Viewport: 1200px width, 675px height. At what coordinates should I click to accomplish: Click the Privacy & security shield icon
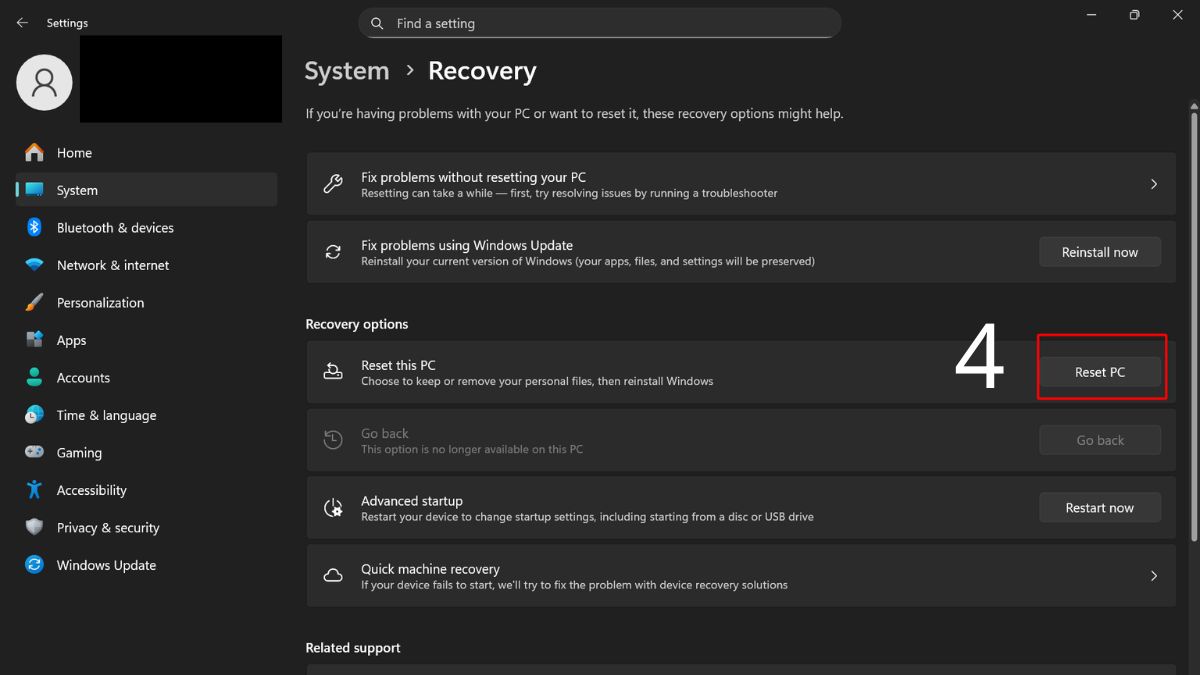[35, 528]
